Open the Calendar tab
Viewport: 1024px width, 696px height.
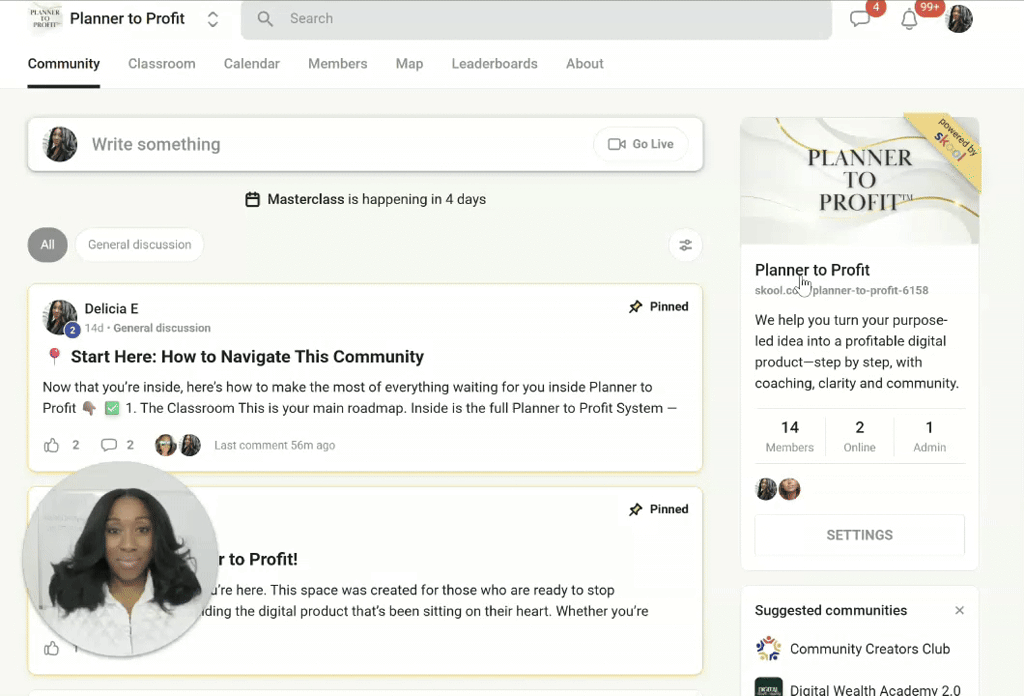tap(251, 63)
